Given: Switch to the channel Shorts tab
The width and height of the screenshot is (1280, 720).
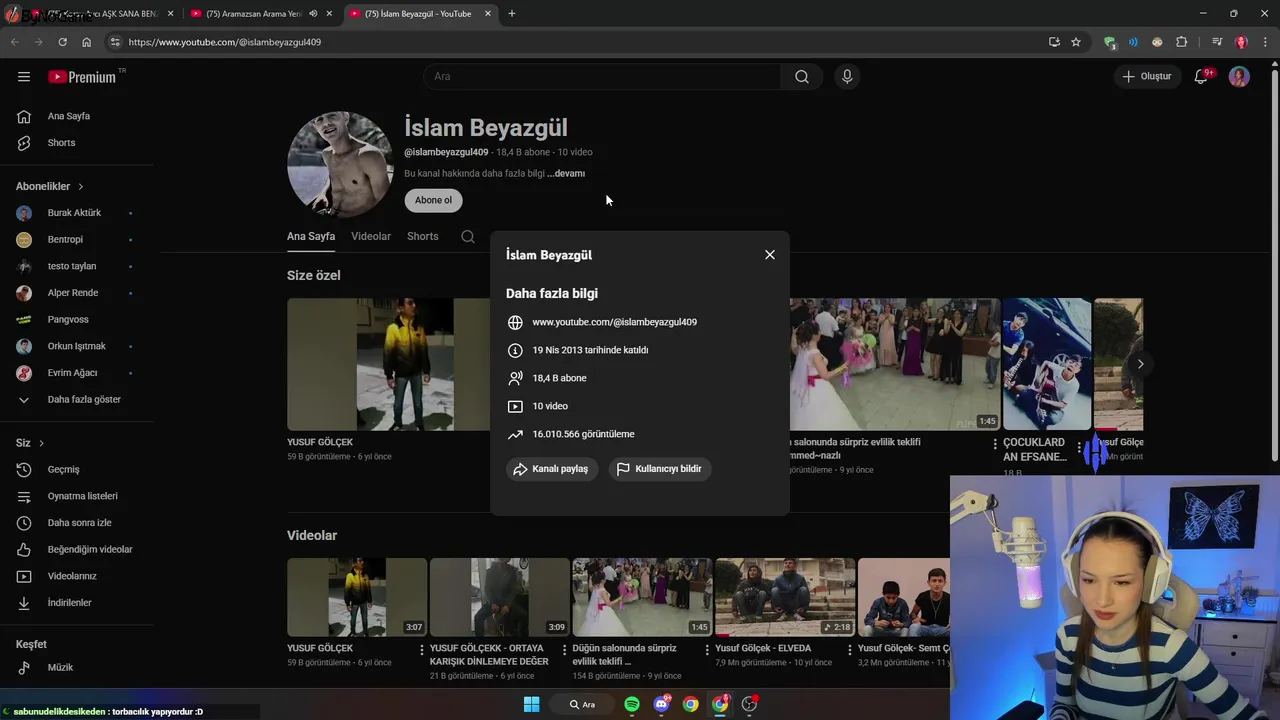Looking at the screenshot, I should 423,237.
